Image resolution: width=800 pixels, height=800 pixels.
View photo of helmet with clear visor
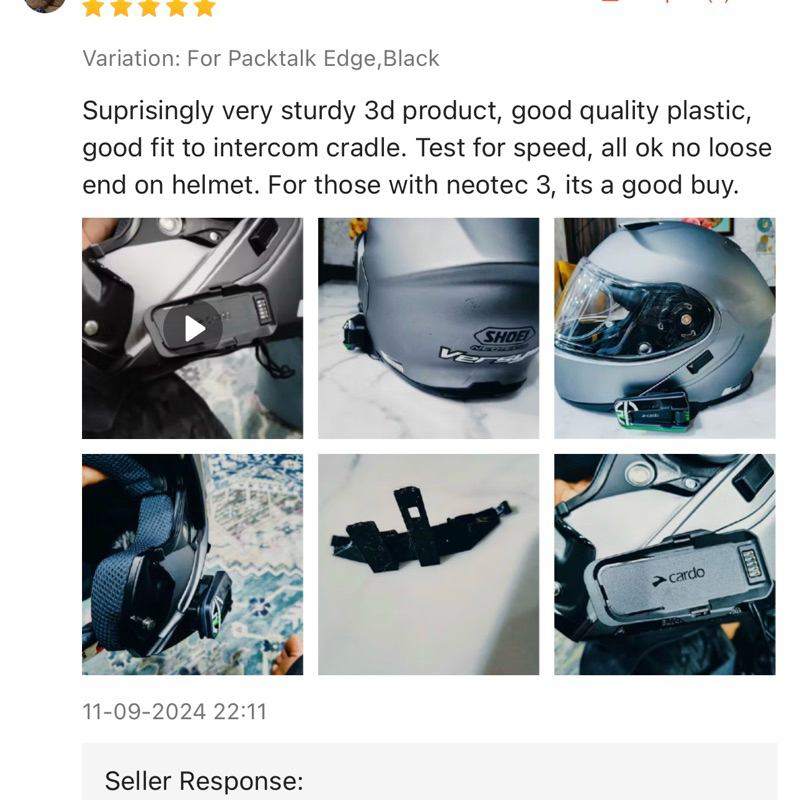pos(665,328)
